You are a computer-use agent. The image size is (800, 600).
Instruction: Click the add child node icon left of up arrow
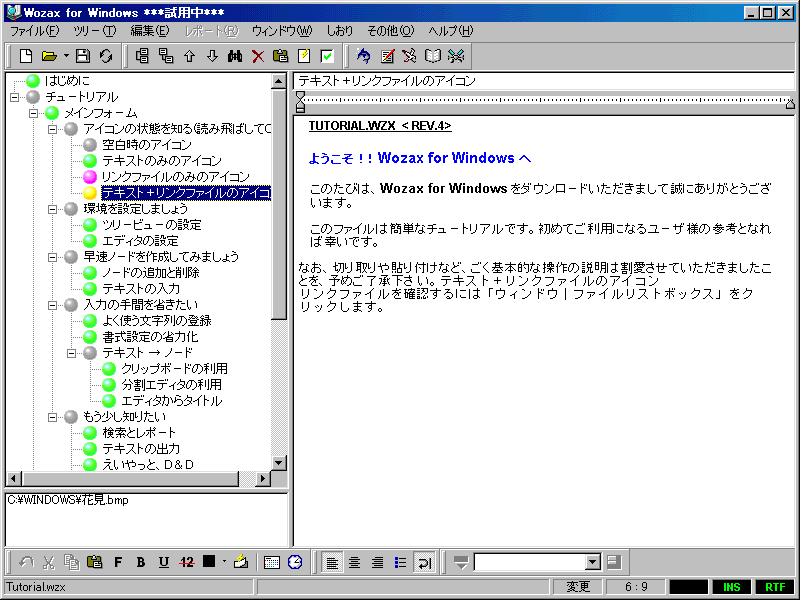pos(166,56)
